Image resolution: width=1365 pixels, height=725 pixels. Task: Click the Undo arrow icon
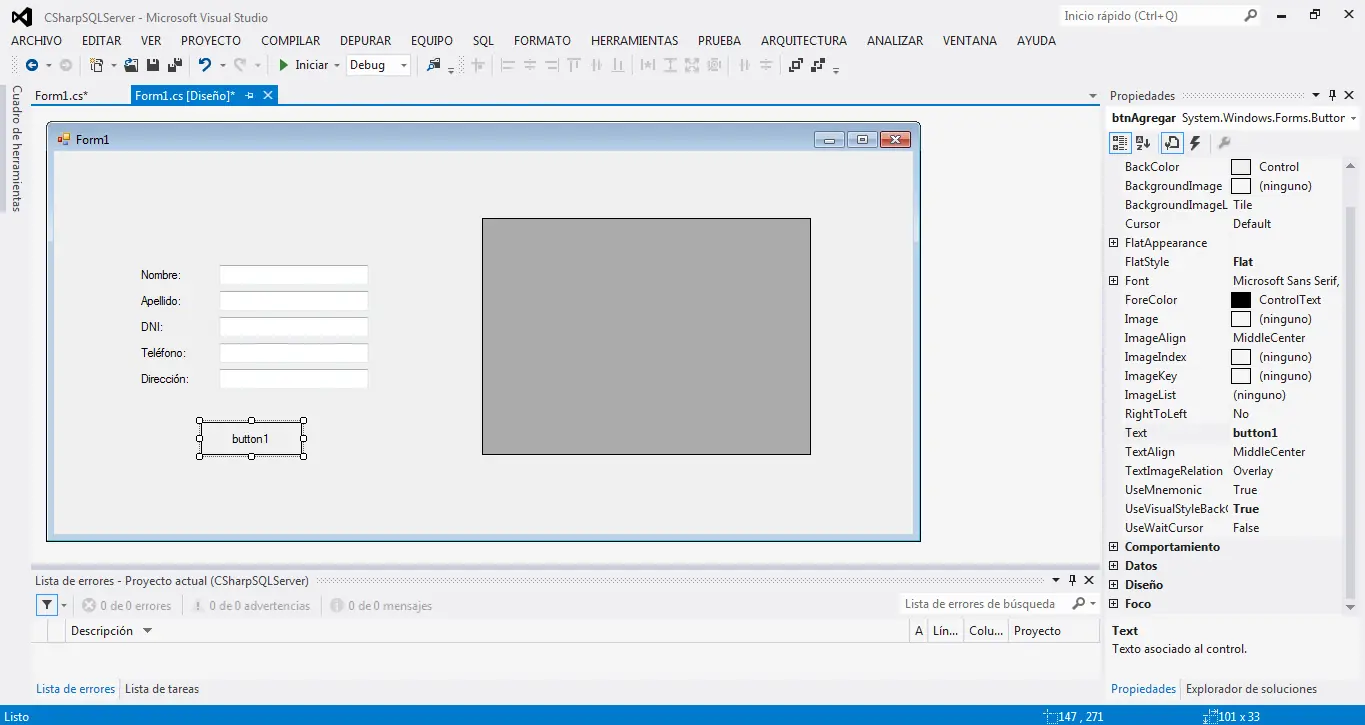205,65
